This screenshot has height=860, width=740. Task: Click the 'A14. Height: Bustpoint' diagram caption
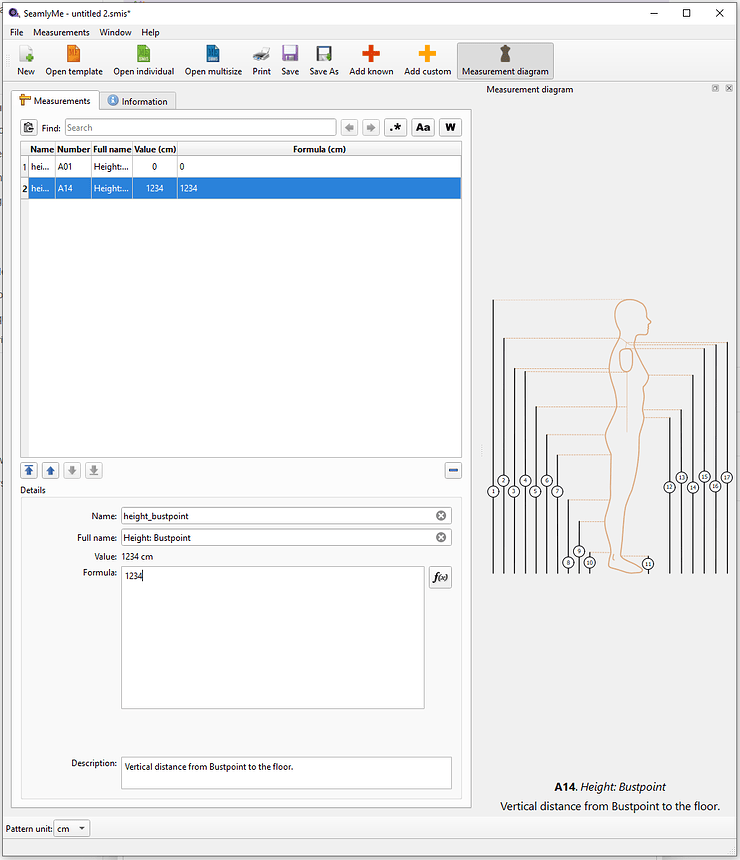609,787
